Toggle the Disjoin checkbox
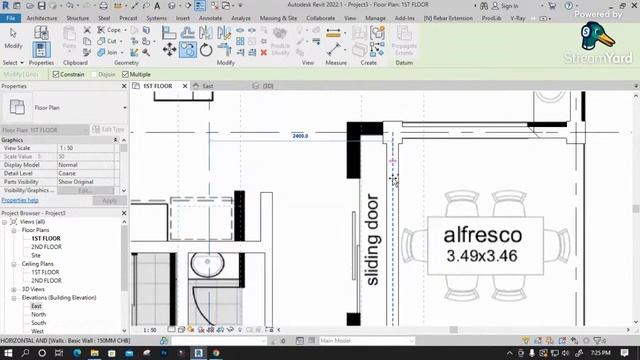640x360 pixels. pos(94,74)
